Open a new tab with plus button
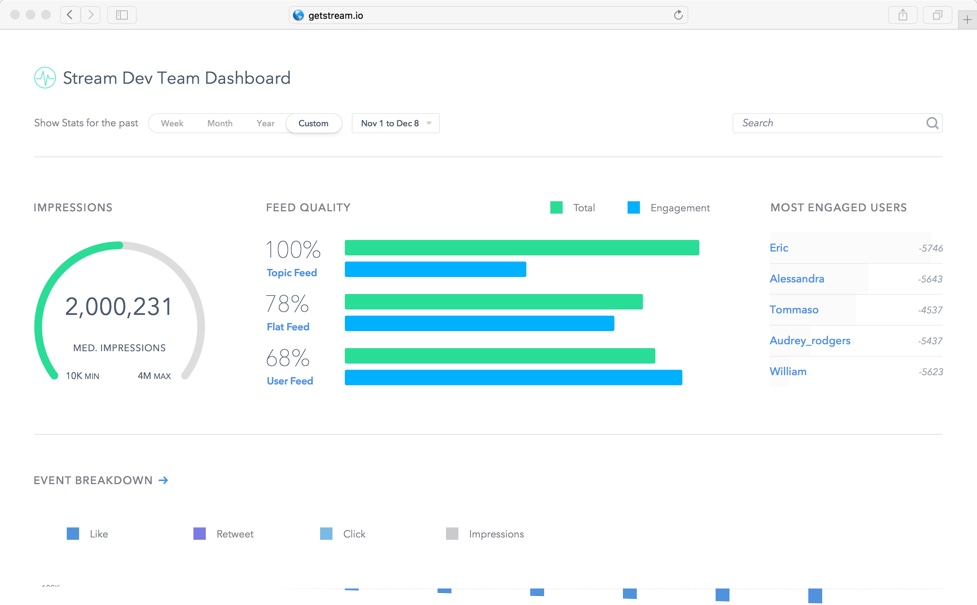Image resolution: width=977 pixels, height=605 pixels. pyautogui.click(x=967, y=19)
